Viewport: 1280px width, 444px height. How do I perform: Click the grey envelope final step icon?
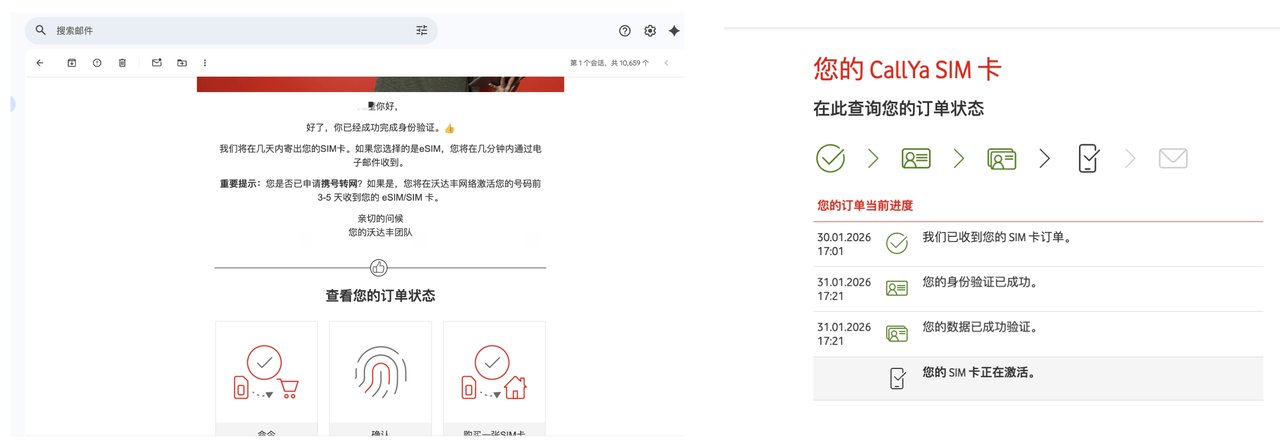(1173, 158)
